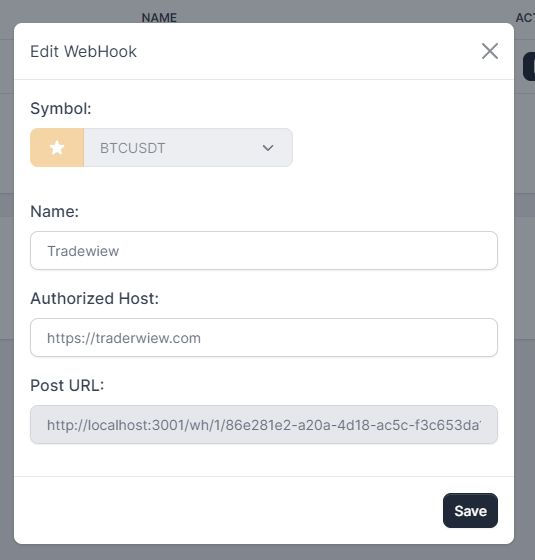Click the https://traderwiew.com host text
Viewport: 535px width, 560px height.
pos(124,338)
